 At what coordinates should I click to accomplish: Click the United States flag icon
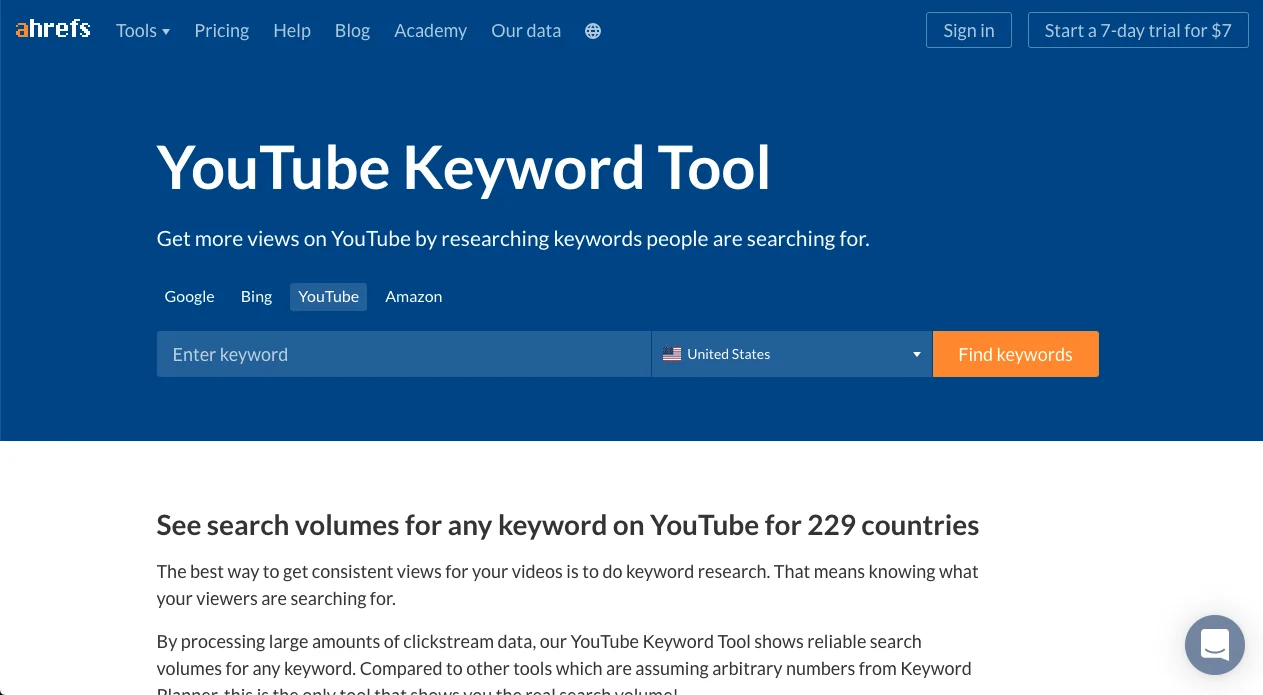[x=672, y=354]
